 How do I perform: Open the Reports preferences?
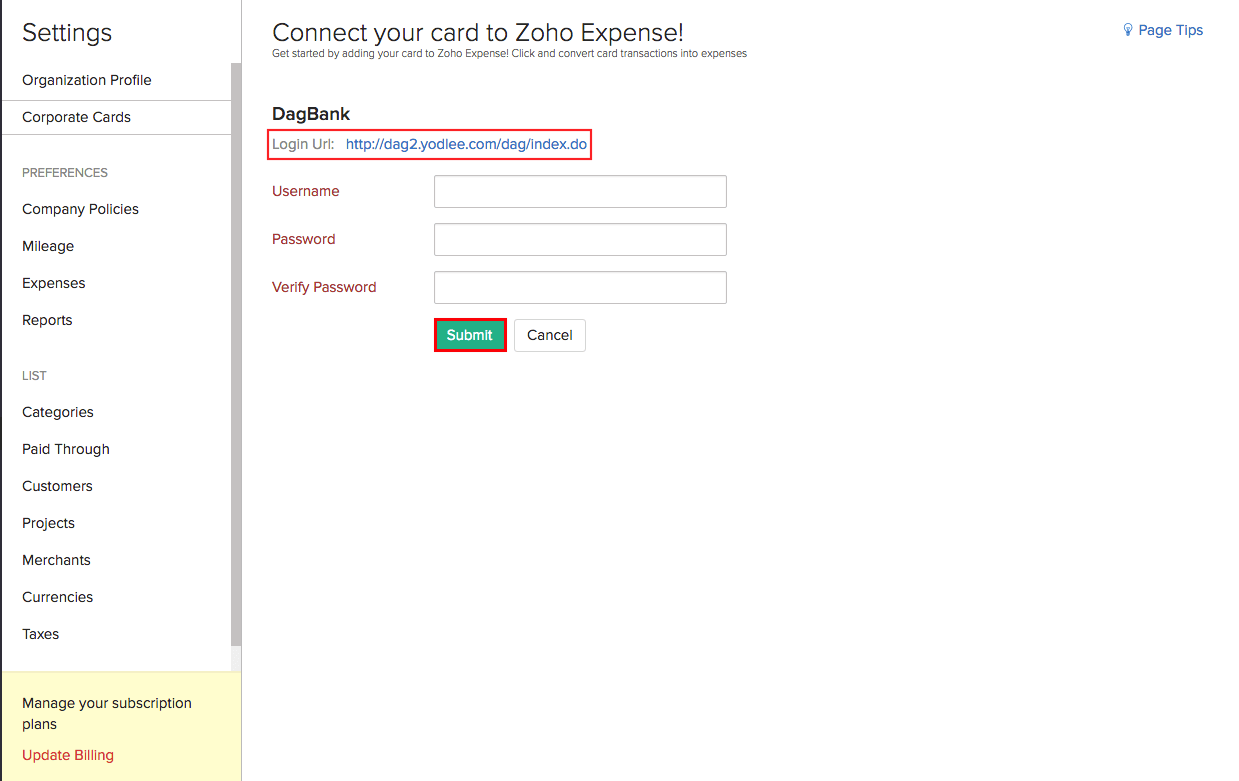click(x=47, y=320)
